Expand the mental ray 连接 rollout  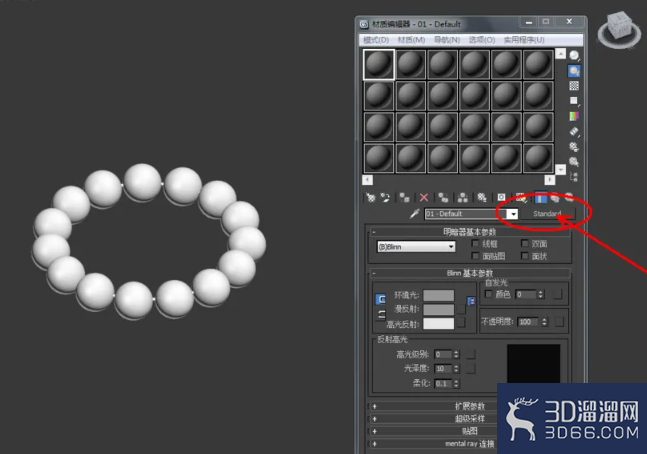click(432, 444)
